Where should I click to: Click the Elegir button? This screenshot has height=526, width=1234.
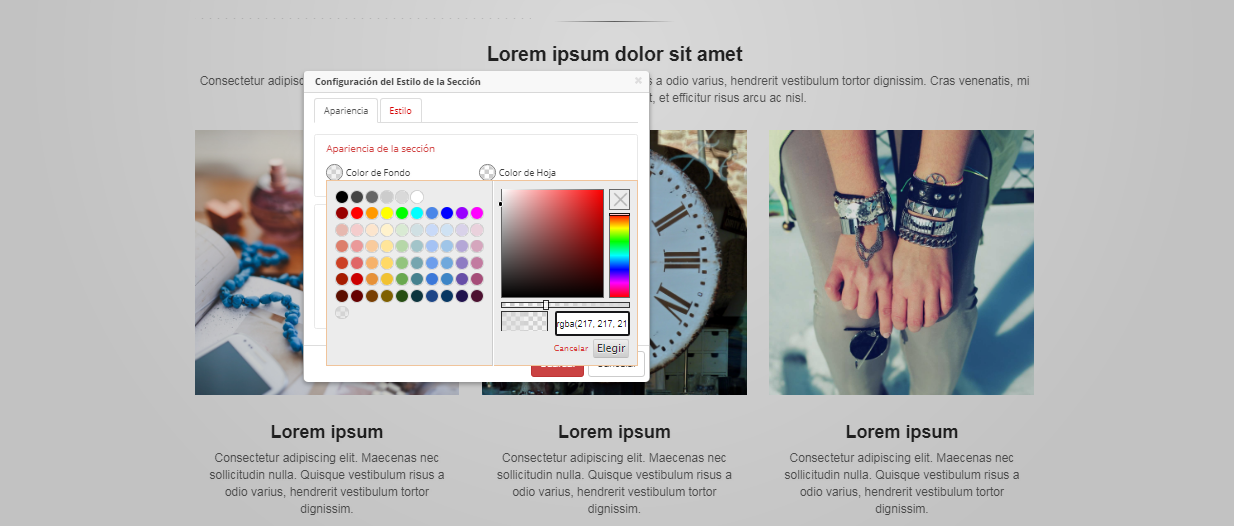[611, 349]
